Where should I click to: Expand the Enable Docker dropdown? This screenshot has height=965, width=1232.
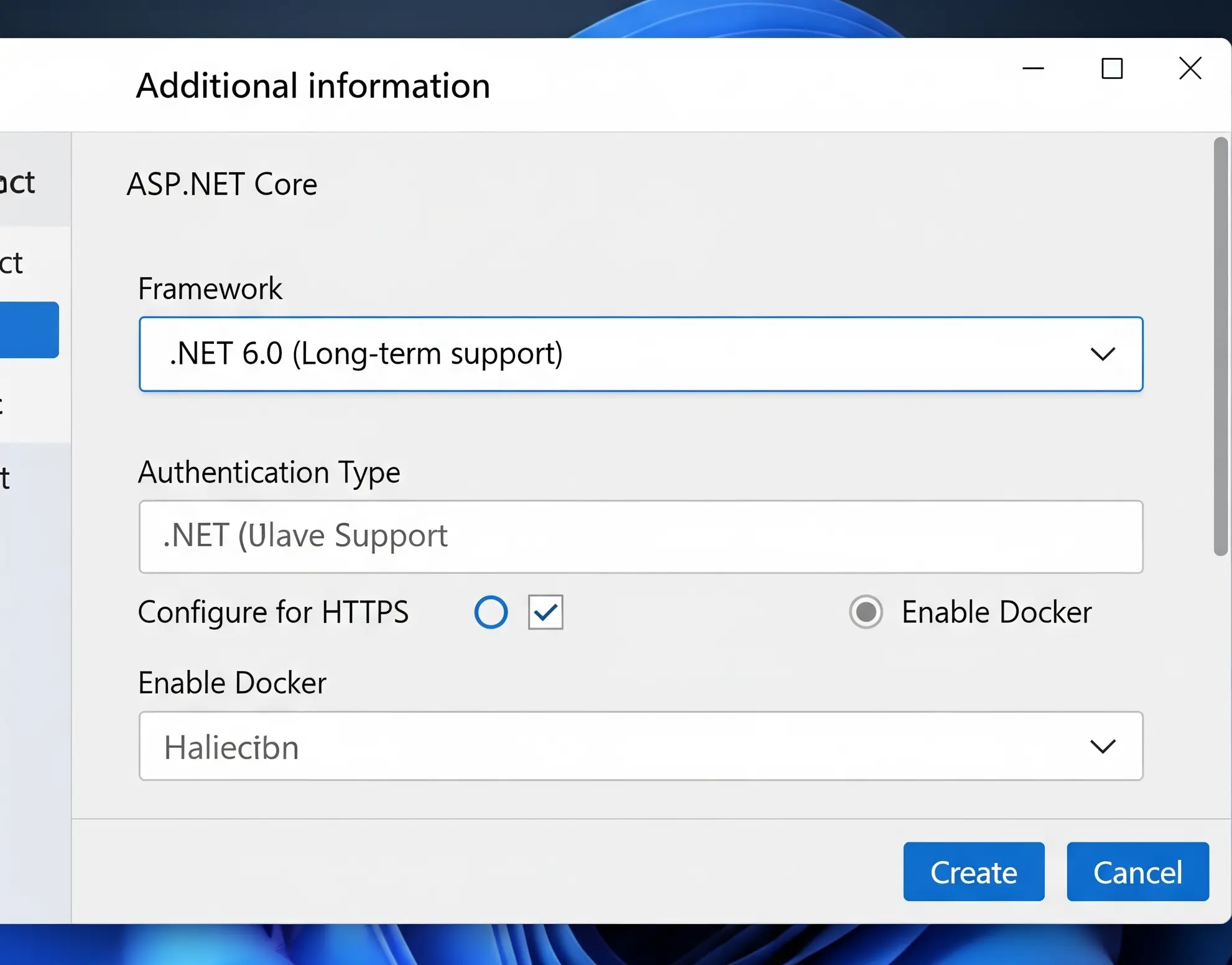pyautogui.click(x=641, y=746)
